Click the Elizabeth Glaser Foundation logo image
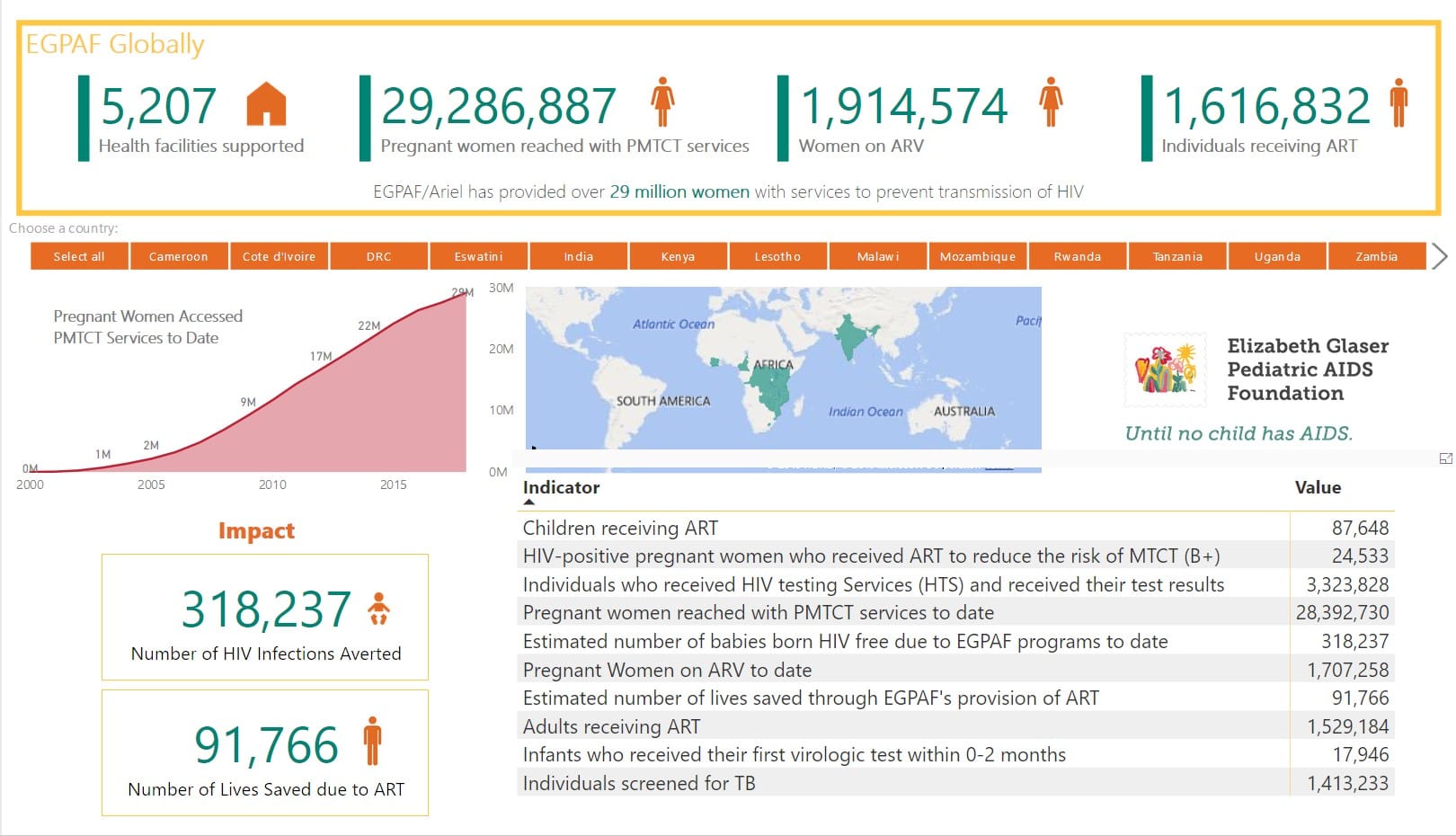 coord(1165,369)
